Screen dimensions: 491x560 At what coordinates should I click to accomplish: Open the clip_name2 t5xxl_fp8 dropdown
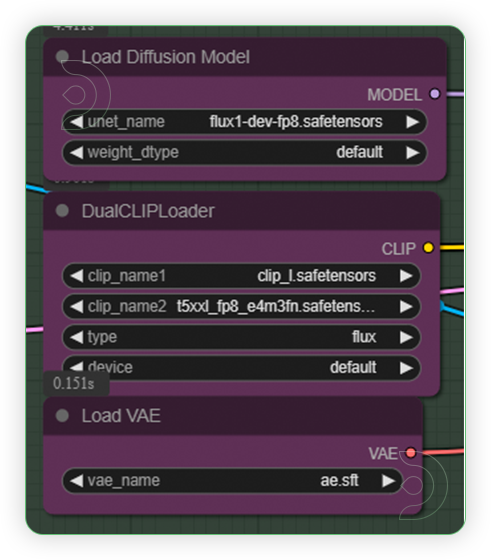(x=241, y=307)
